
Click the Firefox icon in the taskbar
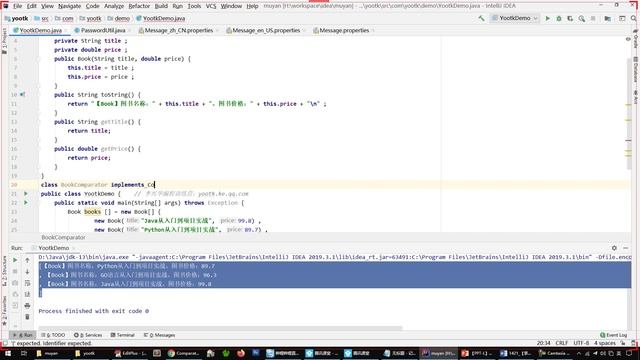pyautogui.click(x=241, y=353)
